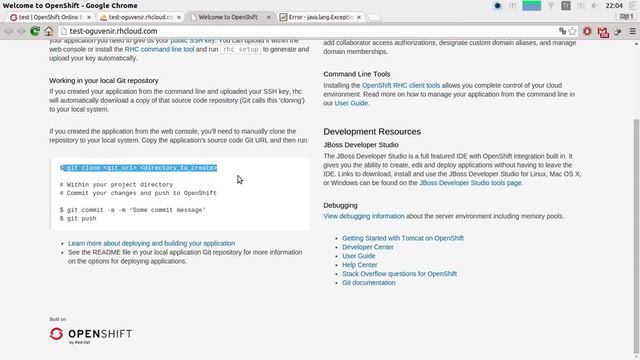Click the OpenShift by Red Hat logo
Screen dimensions: 640x360
pos(91,335)
